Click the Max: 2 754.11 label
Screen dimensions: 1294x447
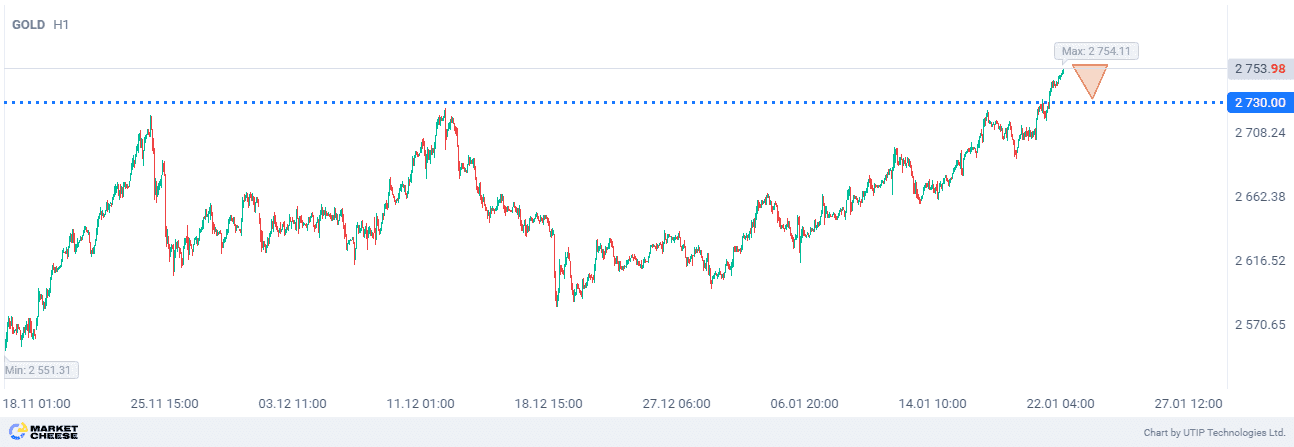[1097, 51]
